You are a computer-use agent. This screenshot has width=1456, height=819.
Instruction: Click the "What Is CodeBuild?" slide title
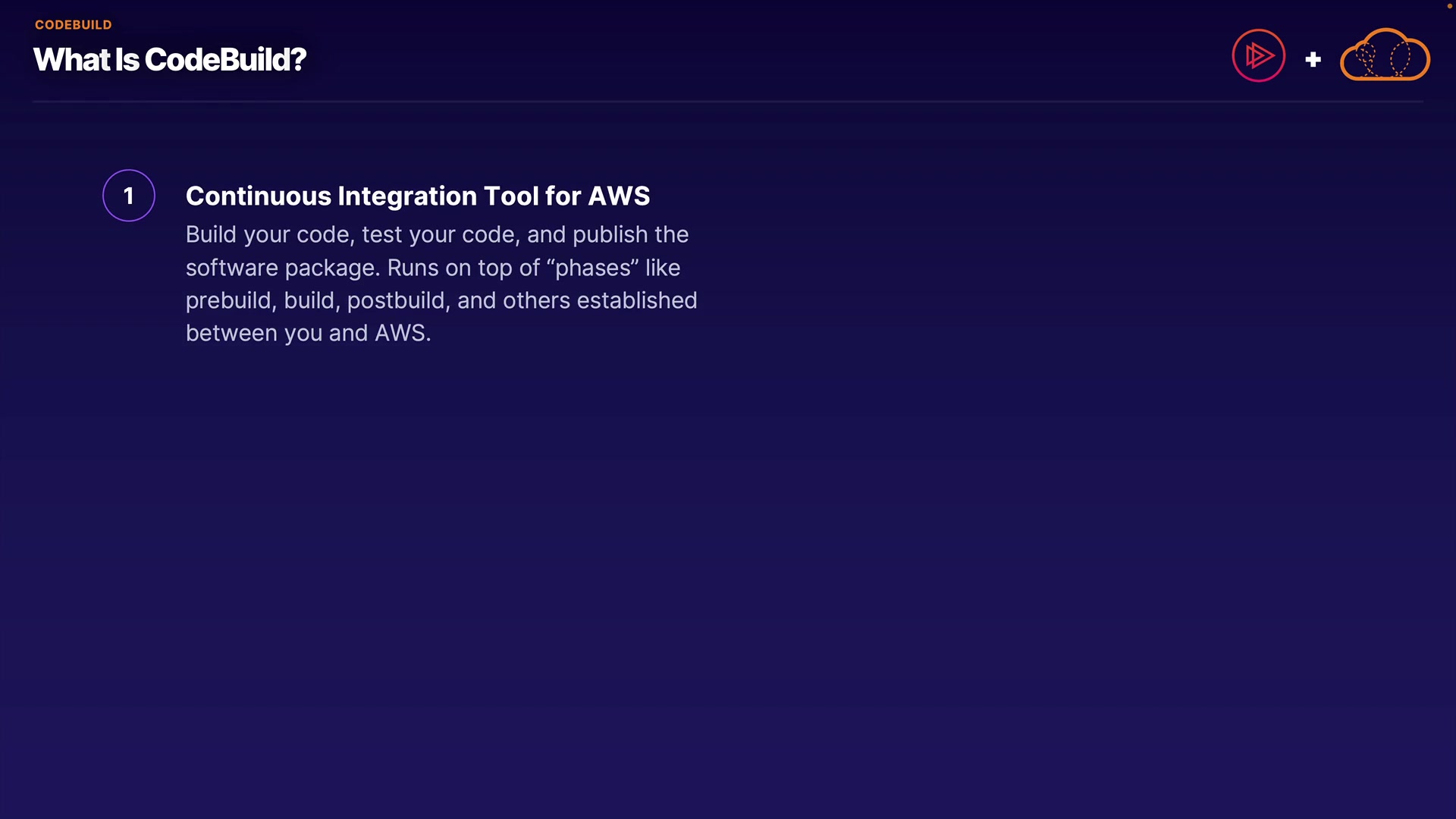[169, 60]
